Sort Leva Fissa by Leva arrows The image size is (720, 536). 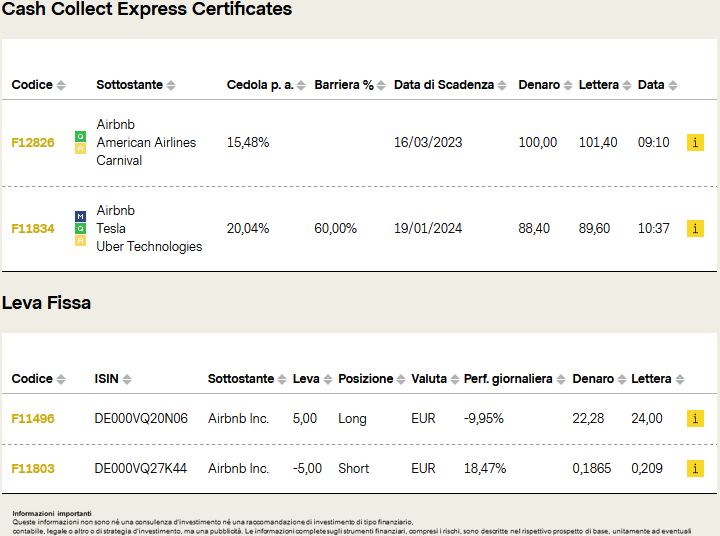point(328,379)
